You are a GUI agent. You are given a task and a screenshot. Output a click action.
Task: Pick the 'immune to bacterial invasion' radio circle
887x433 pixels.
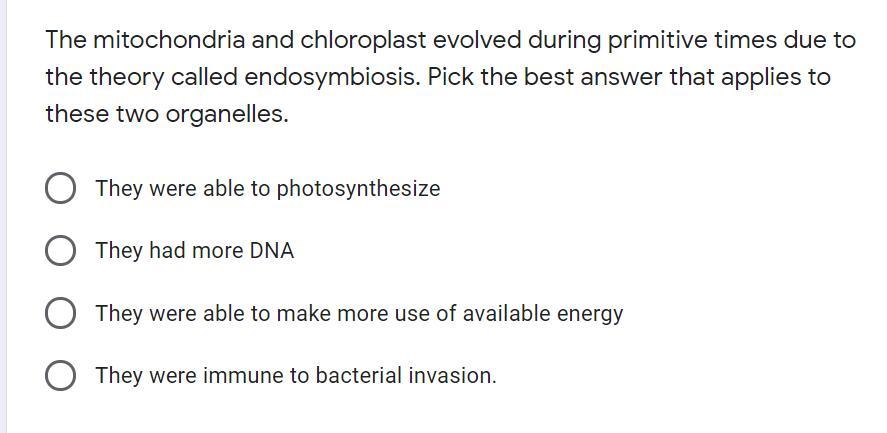(x=60, y=376)
